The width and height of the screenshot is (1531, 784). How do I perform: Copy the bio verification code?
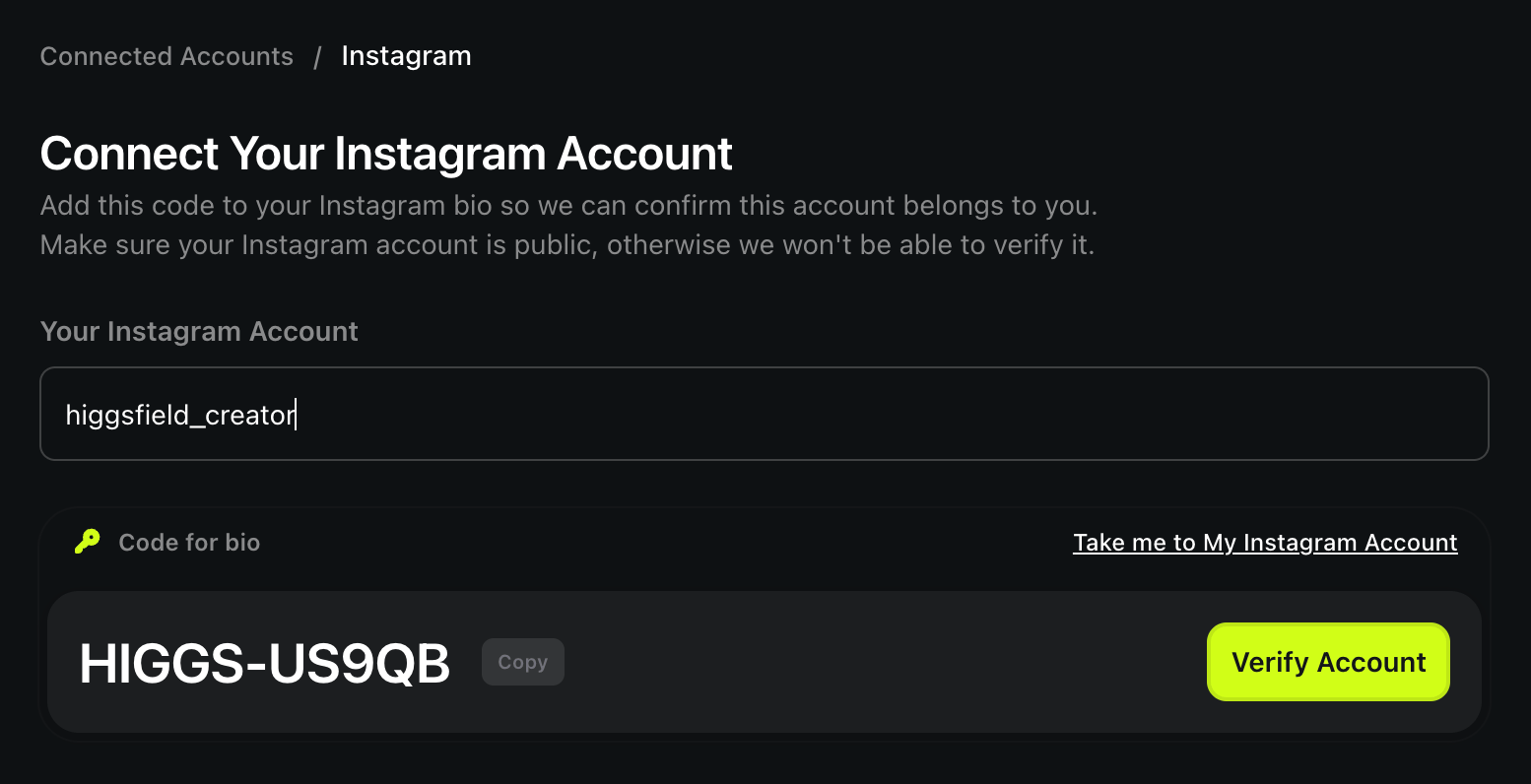522,662
